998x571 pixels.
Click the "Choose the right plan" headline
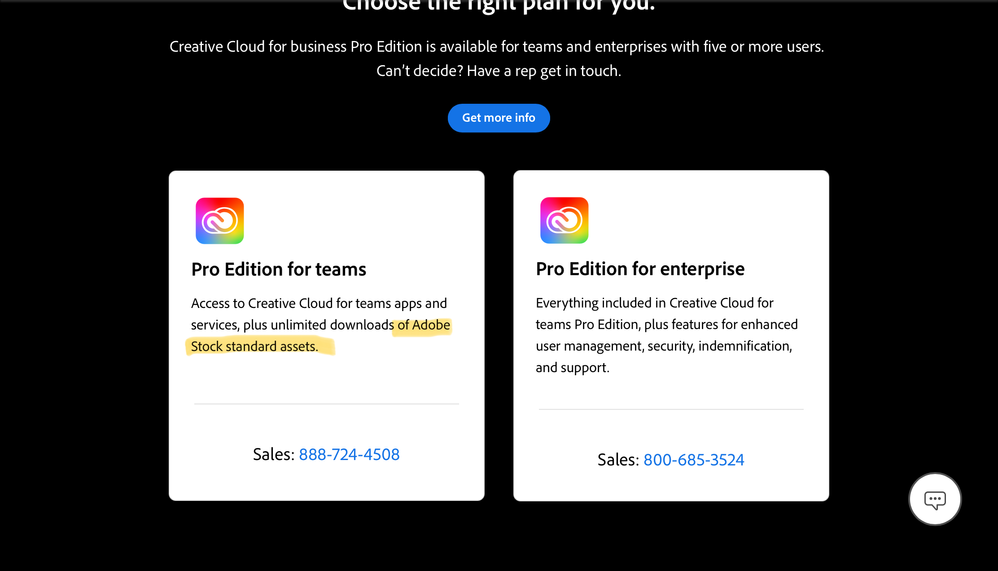pyautogui.click(x=498, y=6)
